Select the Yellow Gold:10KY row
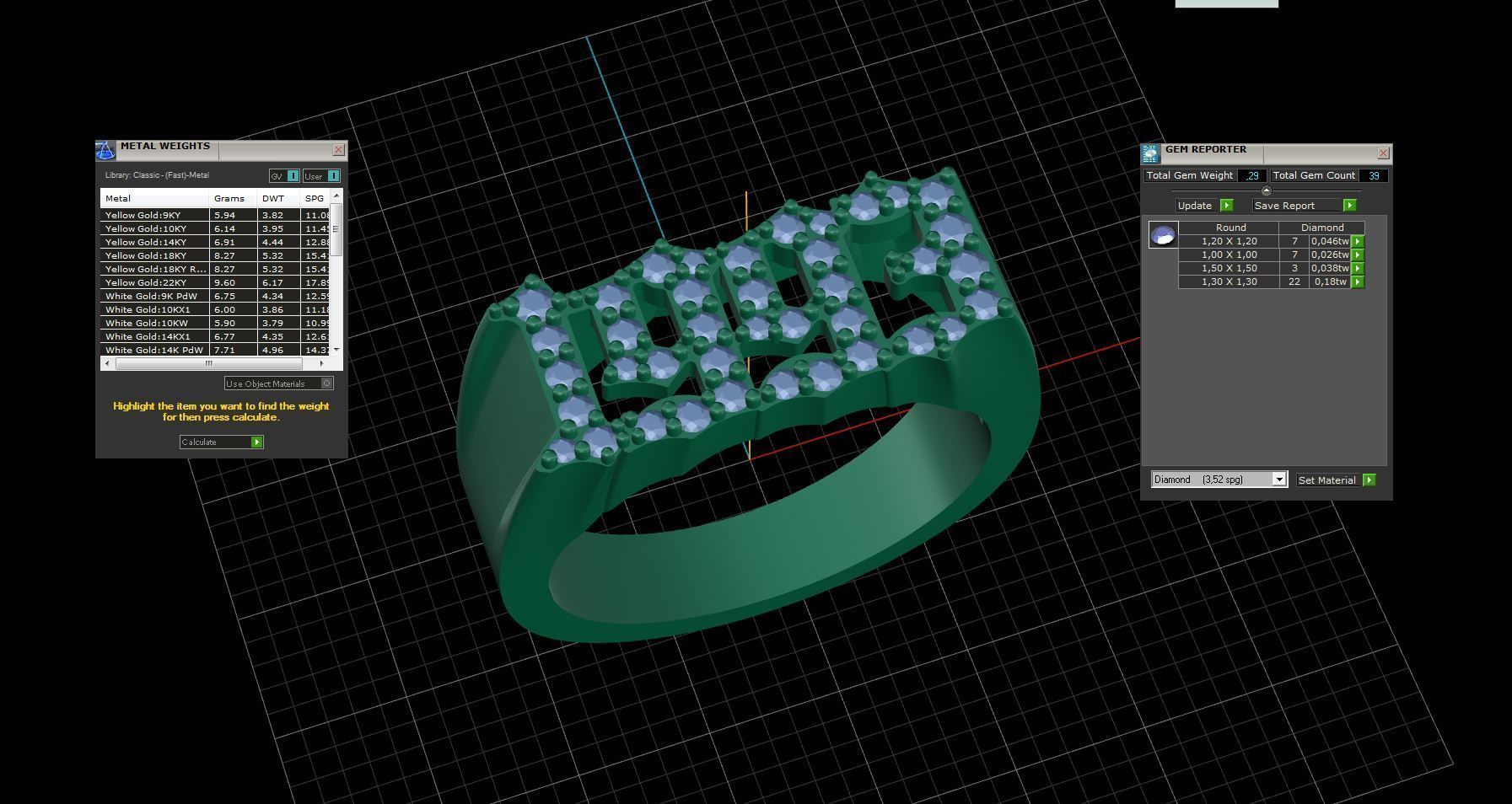1512x804 pixels. (215, 229)
